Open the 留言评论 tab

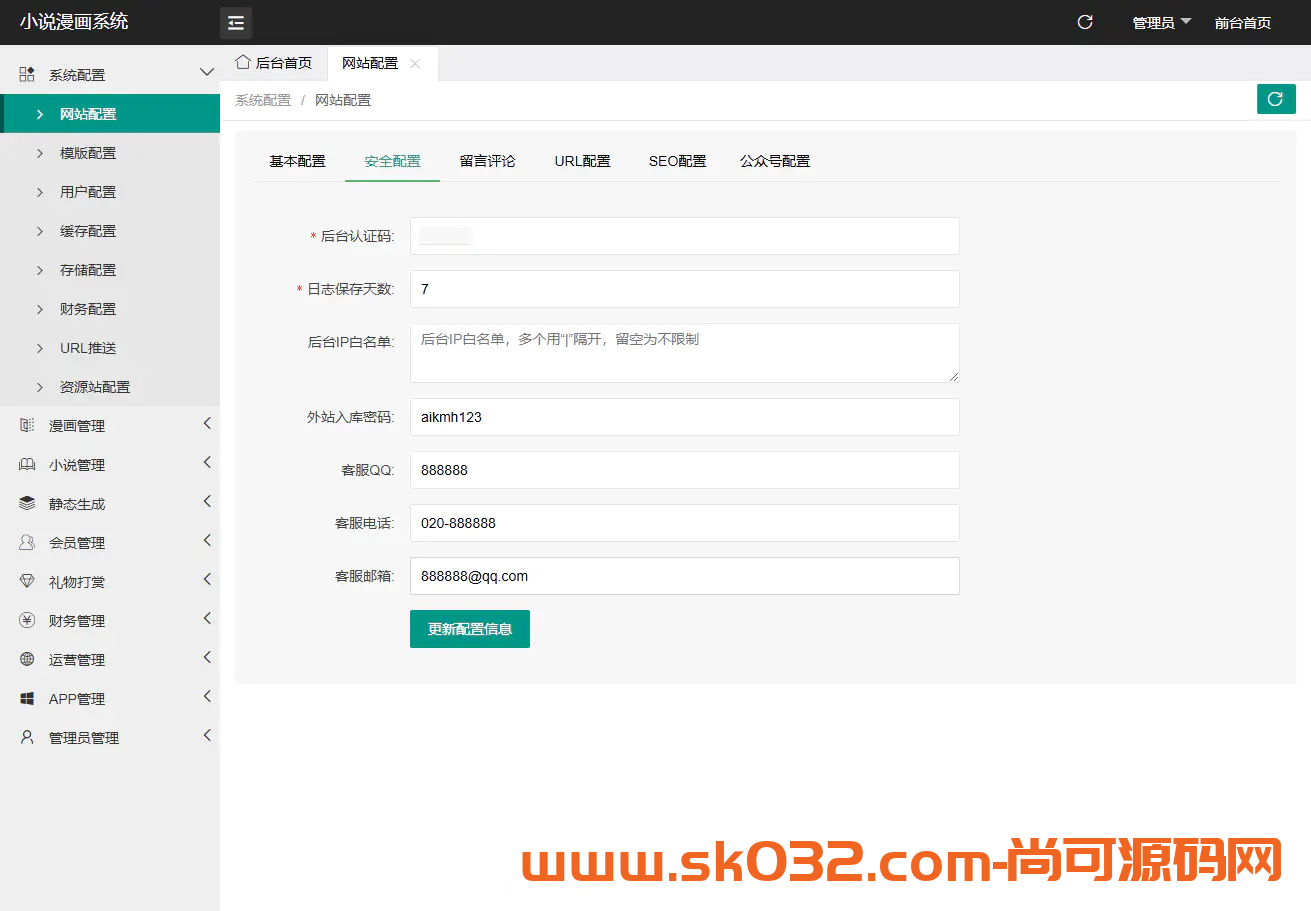[x=488, y=161]
